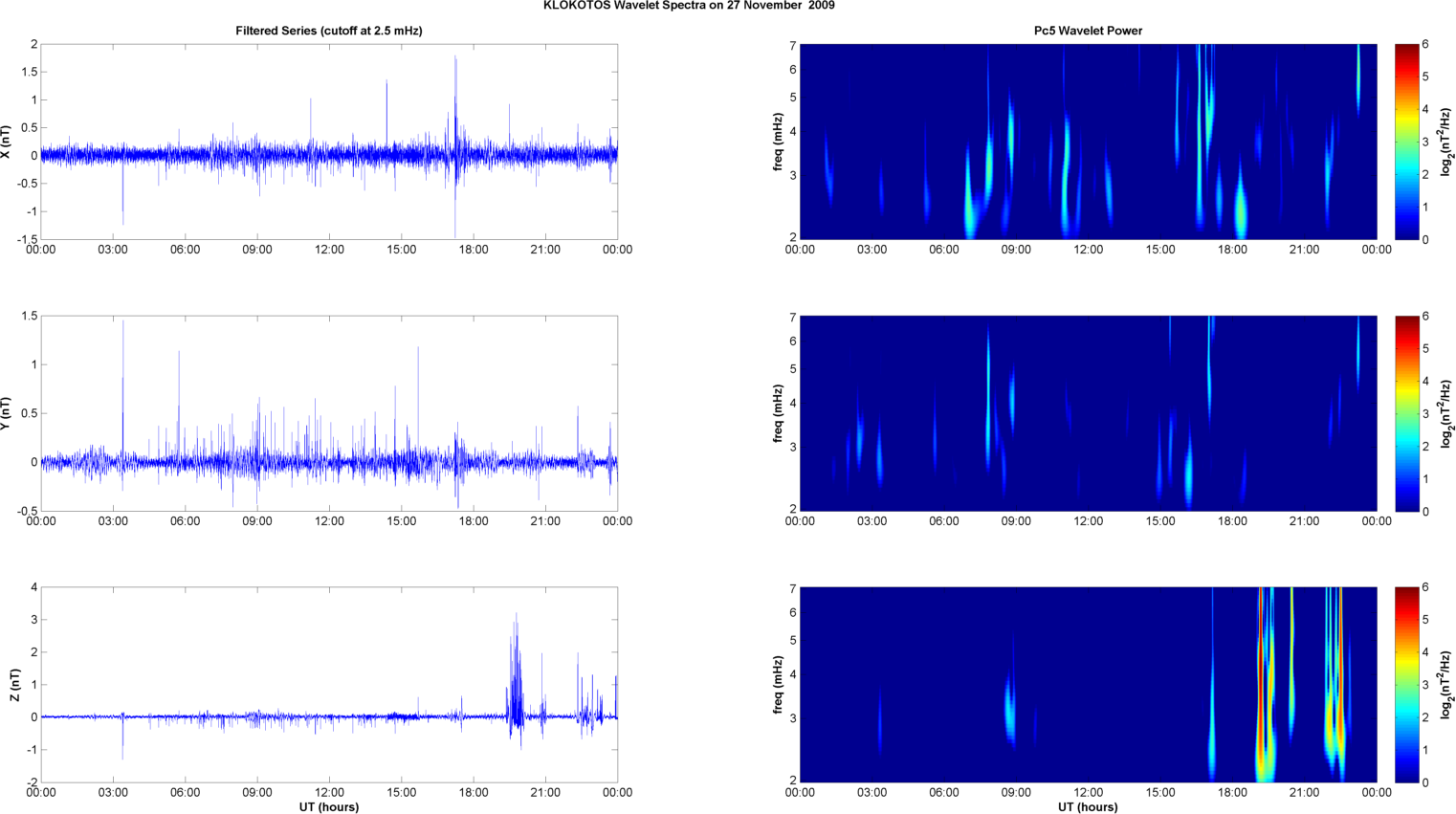Click the 18:00 tick under the Y series plot
This screenshot has width=1456, height=814.
click(x=474, y=521)
